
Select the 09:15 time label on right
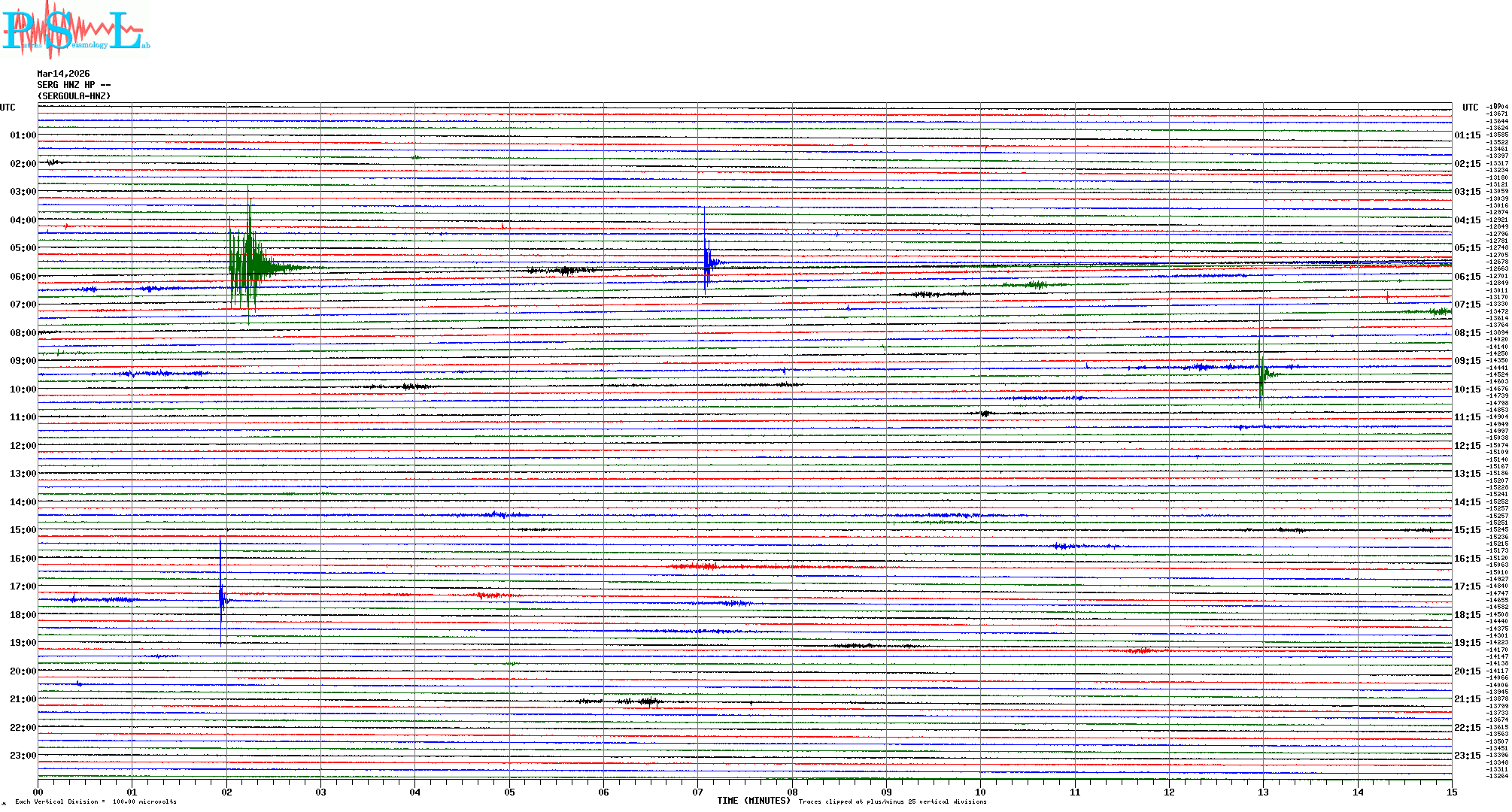1467,361
